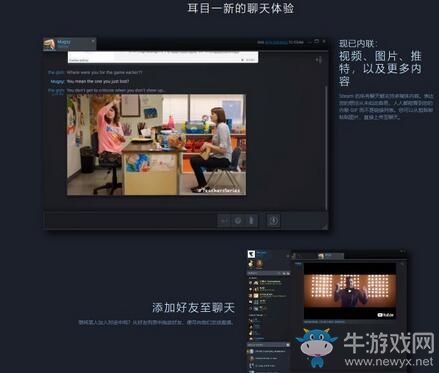Click the link text below the YouTube video
This screenshot has width=439, height=373.
point(324,322)
